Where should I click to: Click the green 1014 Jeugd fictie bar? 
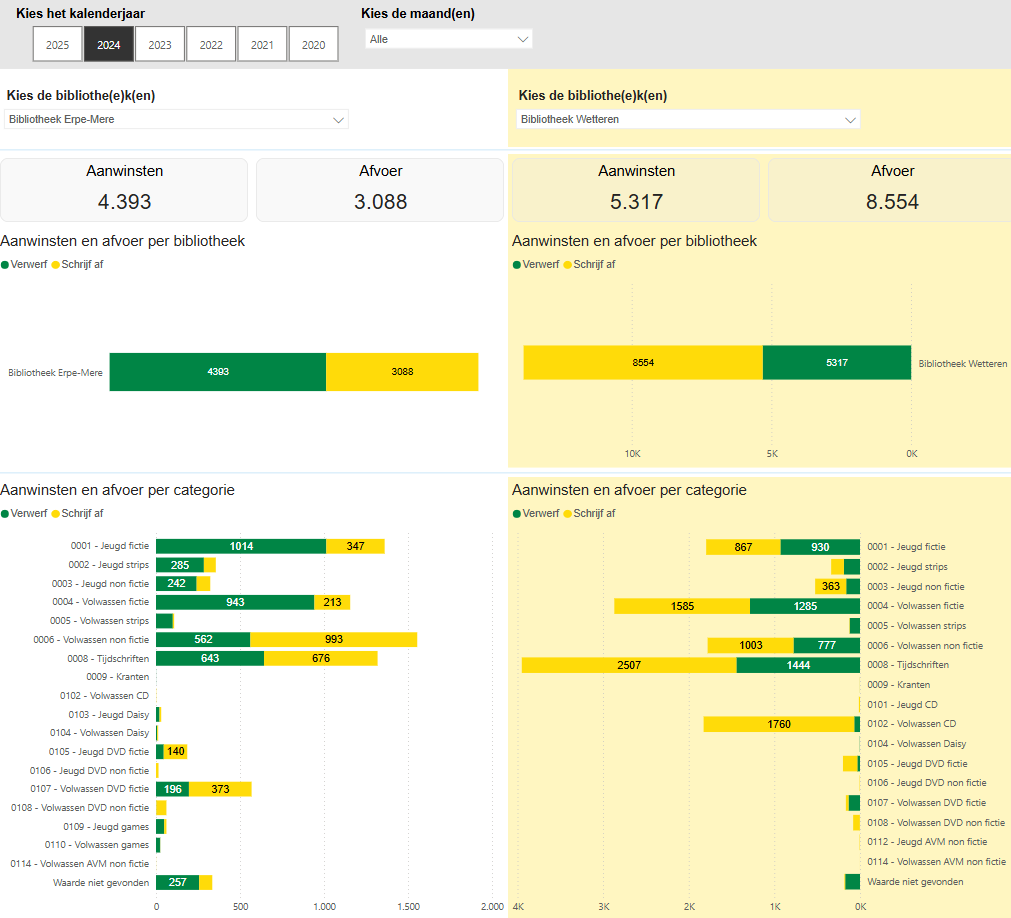(x=240, y=546)
